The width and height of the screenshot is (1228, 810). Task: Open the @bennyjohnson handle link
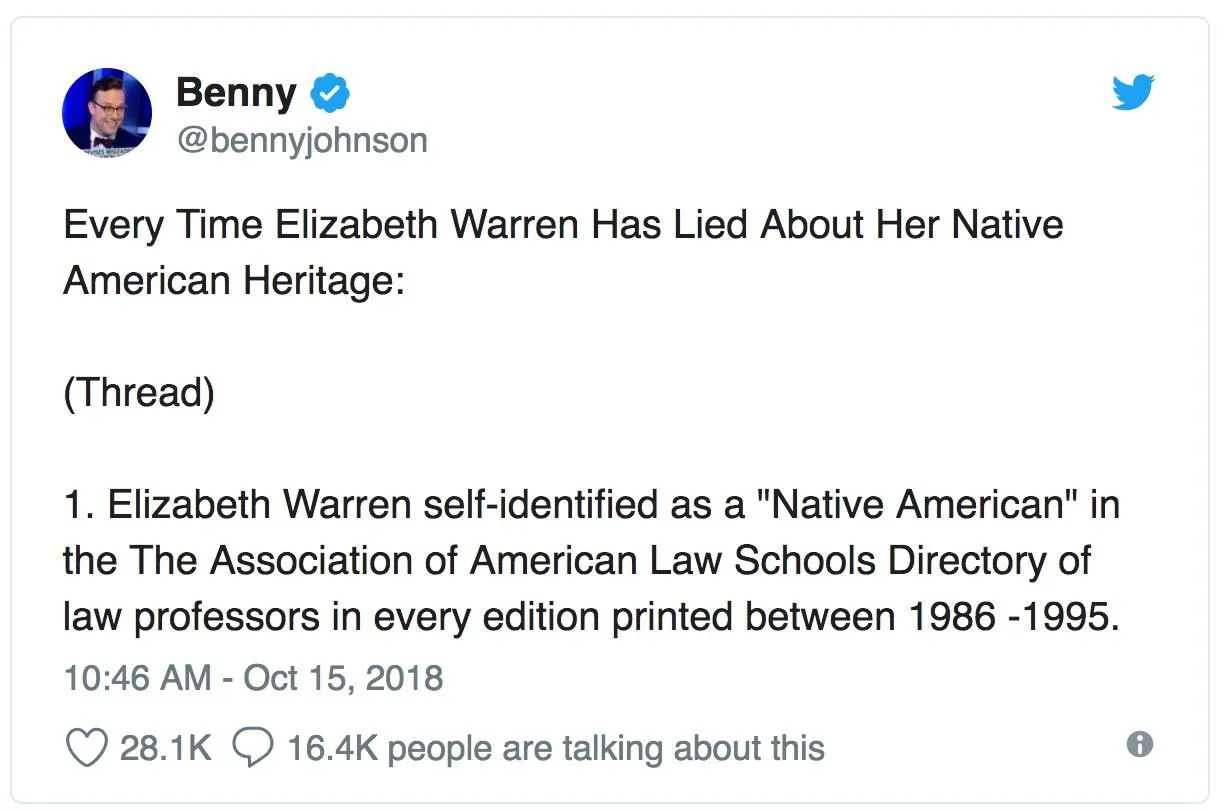click(301, 140)
